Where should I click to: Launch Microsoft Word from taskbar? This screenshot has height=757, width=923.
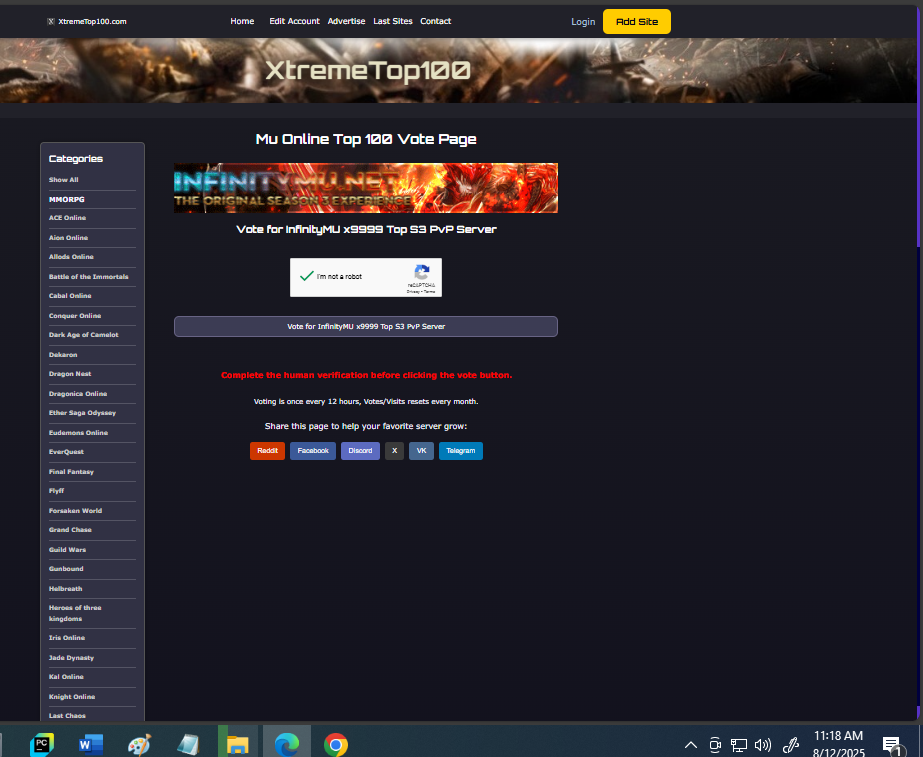click(91, 745)
